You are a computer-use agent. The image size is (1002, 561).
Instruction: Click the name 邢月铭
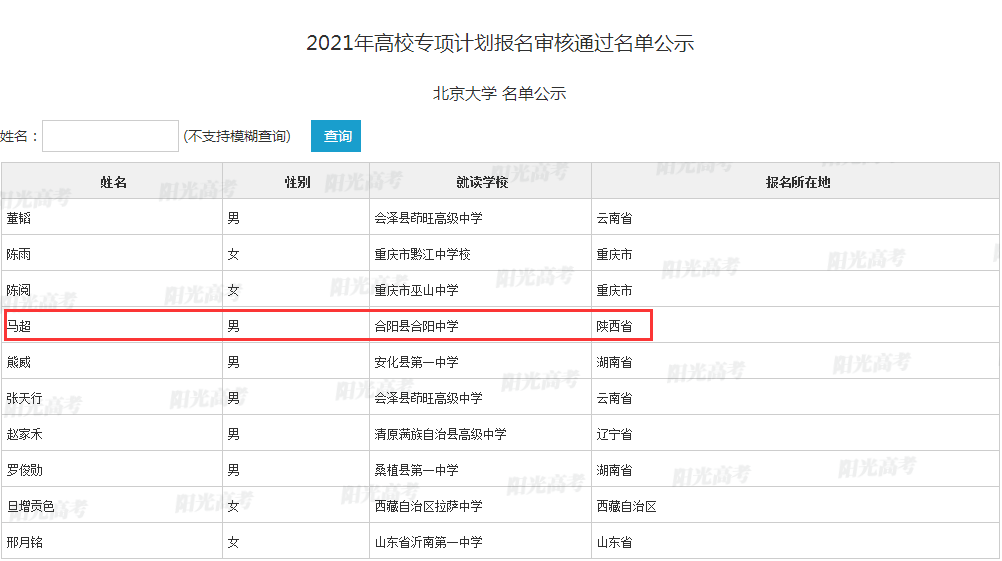[24, 542]
